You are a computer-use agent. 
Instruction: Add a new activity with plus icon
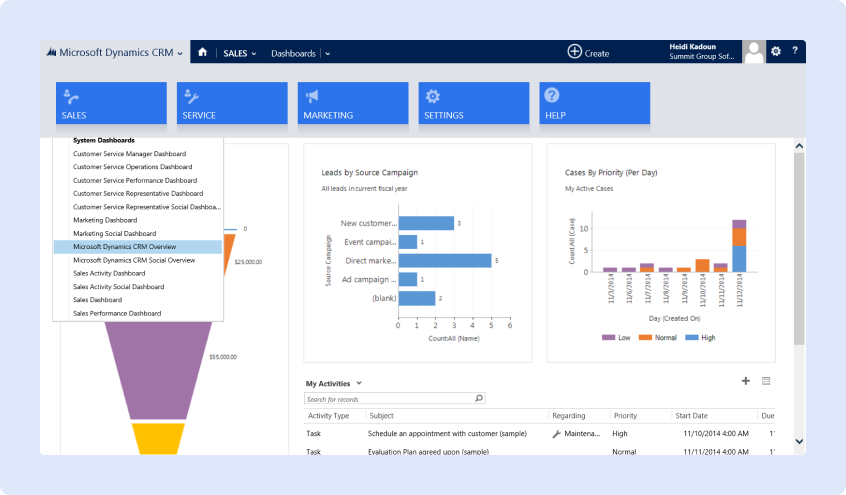pyautogui.click(x=746, y=381)
